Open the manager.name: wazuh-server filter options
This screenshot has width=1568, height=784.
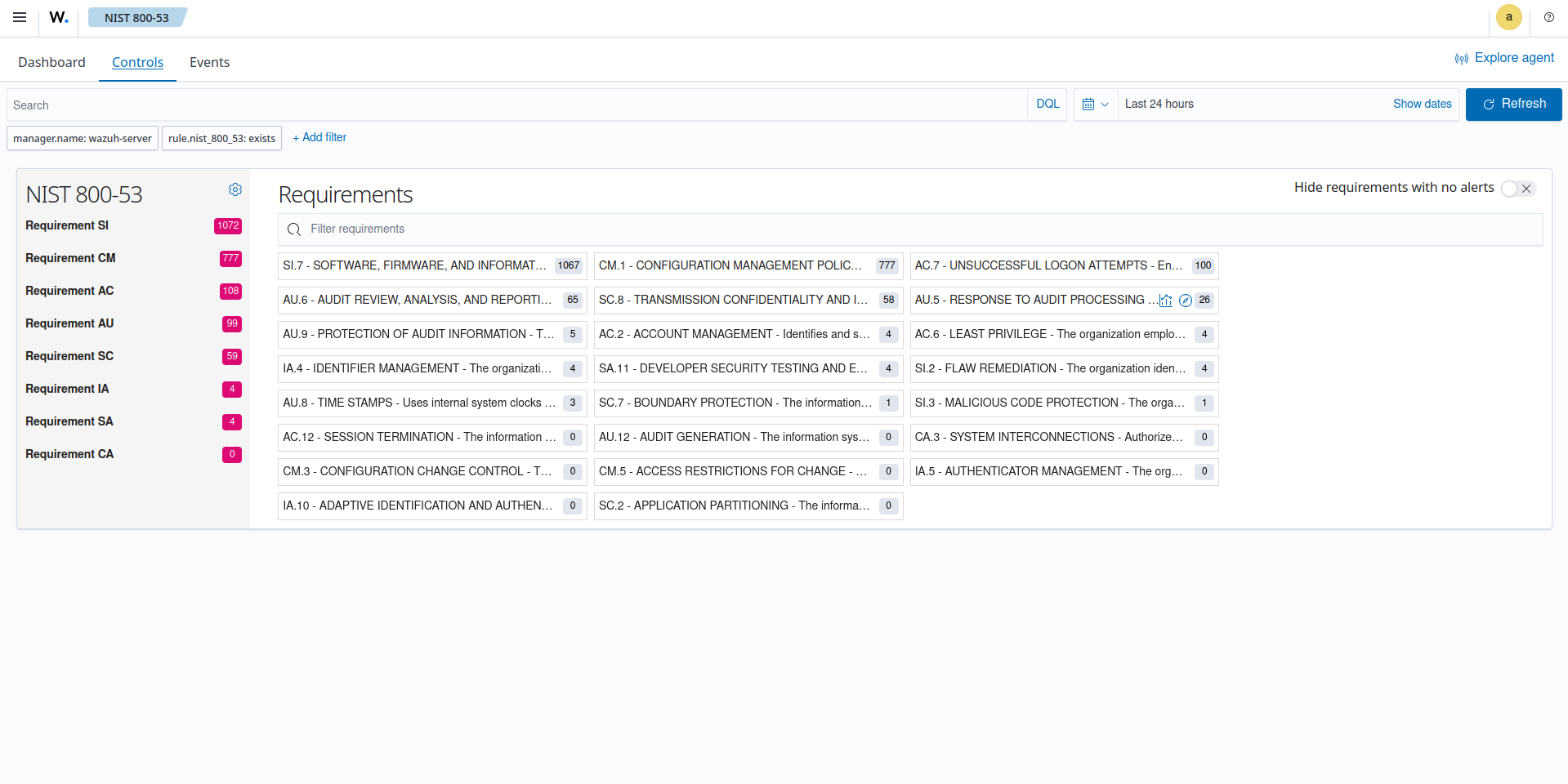83,138
